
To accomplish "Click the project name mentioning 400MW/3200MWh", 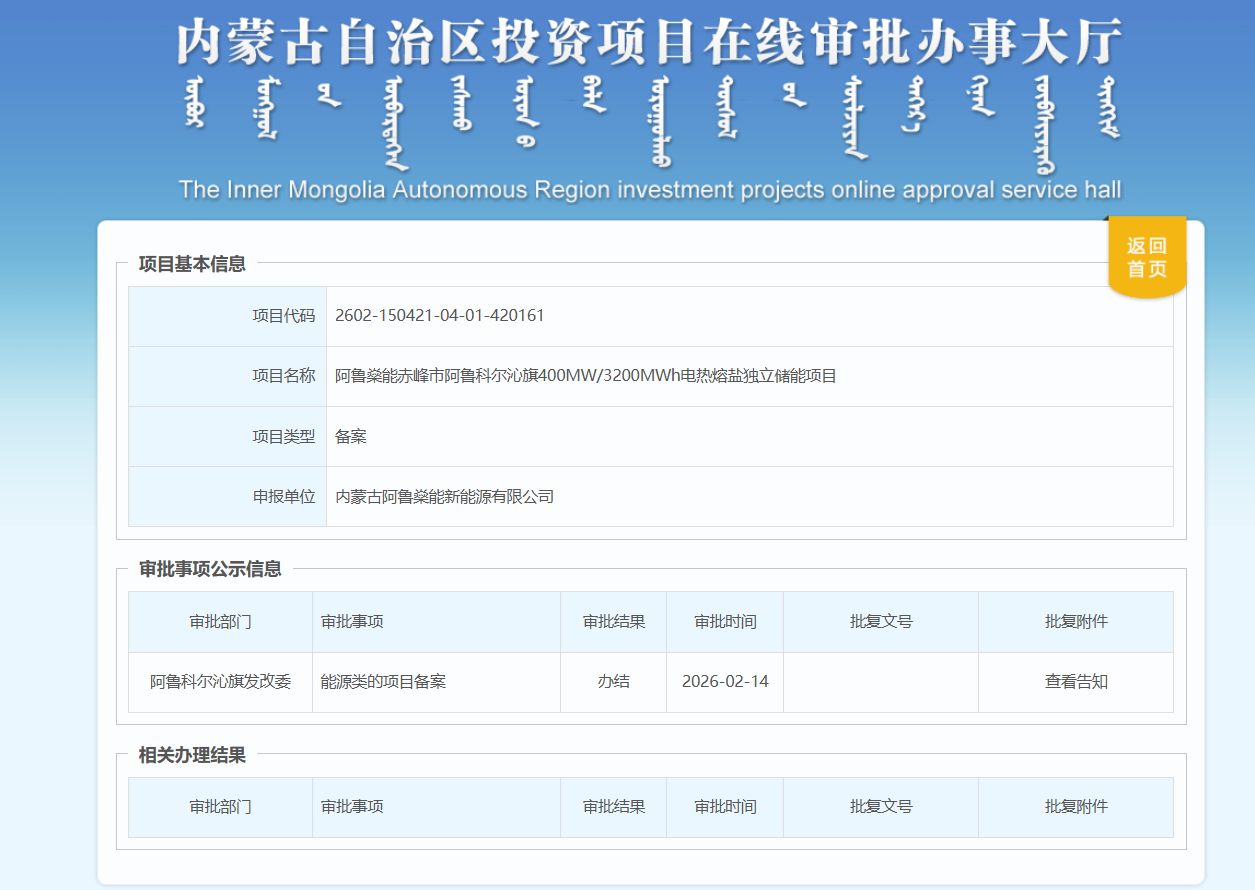I will pyautogui.click(x=585, y=376).
